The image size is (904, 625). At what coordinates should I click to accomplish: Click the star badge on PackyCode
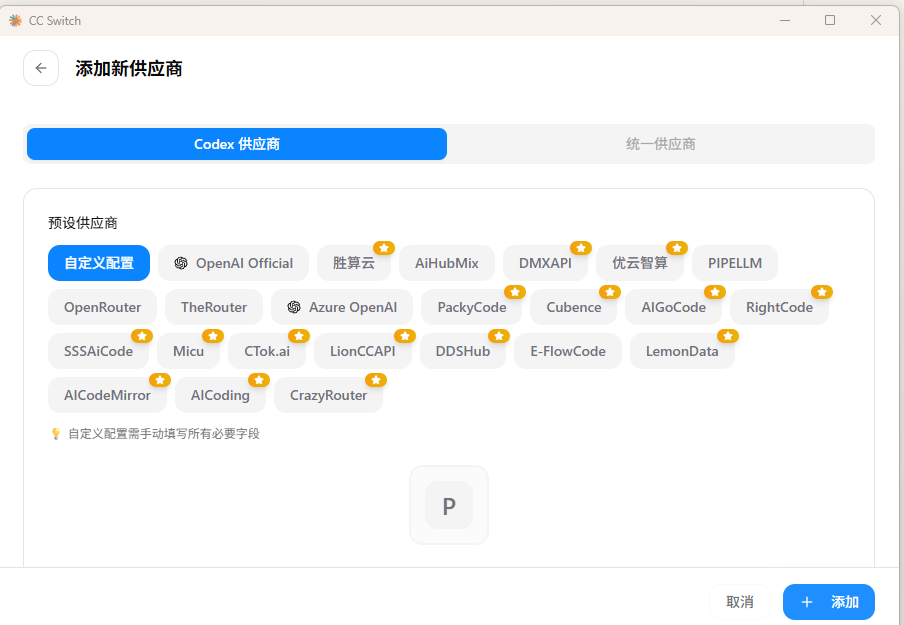(515, 292)
